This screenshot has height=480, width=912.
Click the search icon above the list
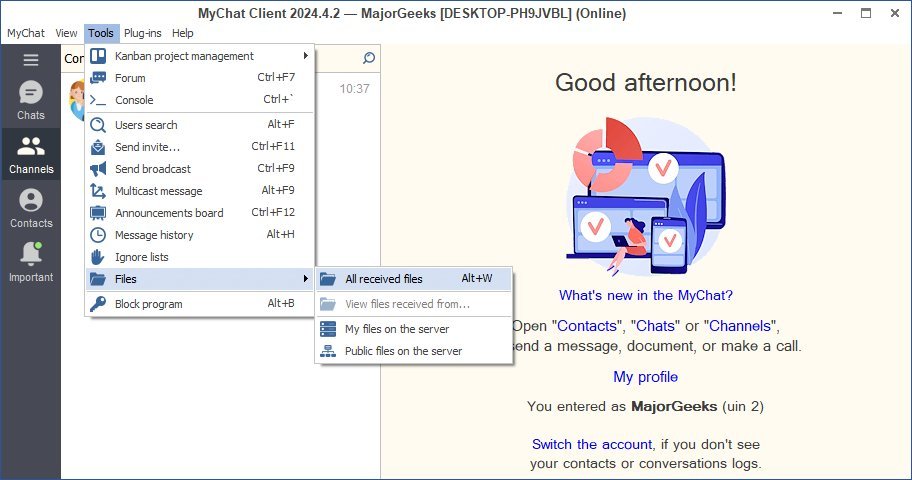point(369,58)
